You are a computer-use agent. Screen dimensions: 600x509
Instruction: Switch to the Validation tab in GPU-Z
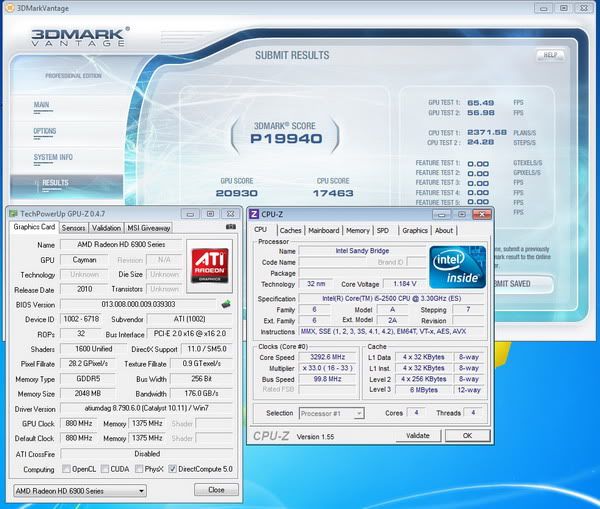[x=106, y=228]
